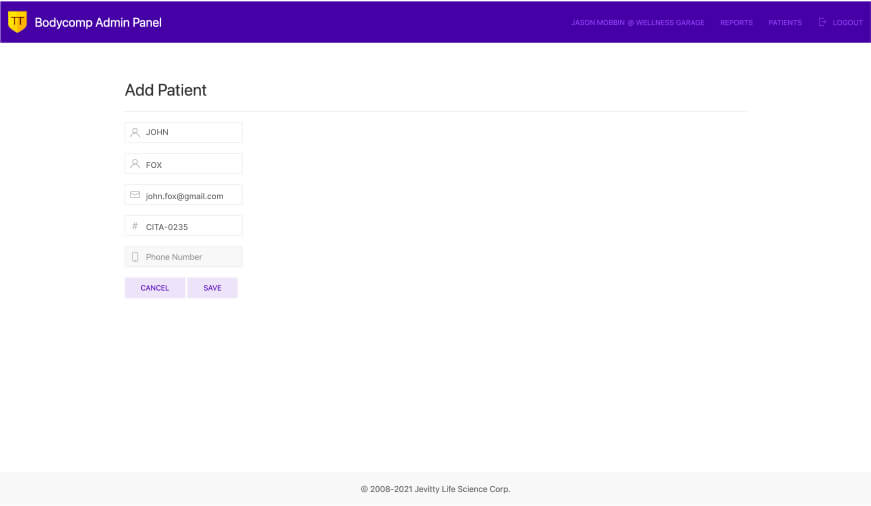
Task: Go to the Patients menu item
Action: pyautogui.click(x=785, y=22)
